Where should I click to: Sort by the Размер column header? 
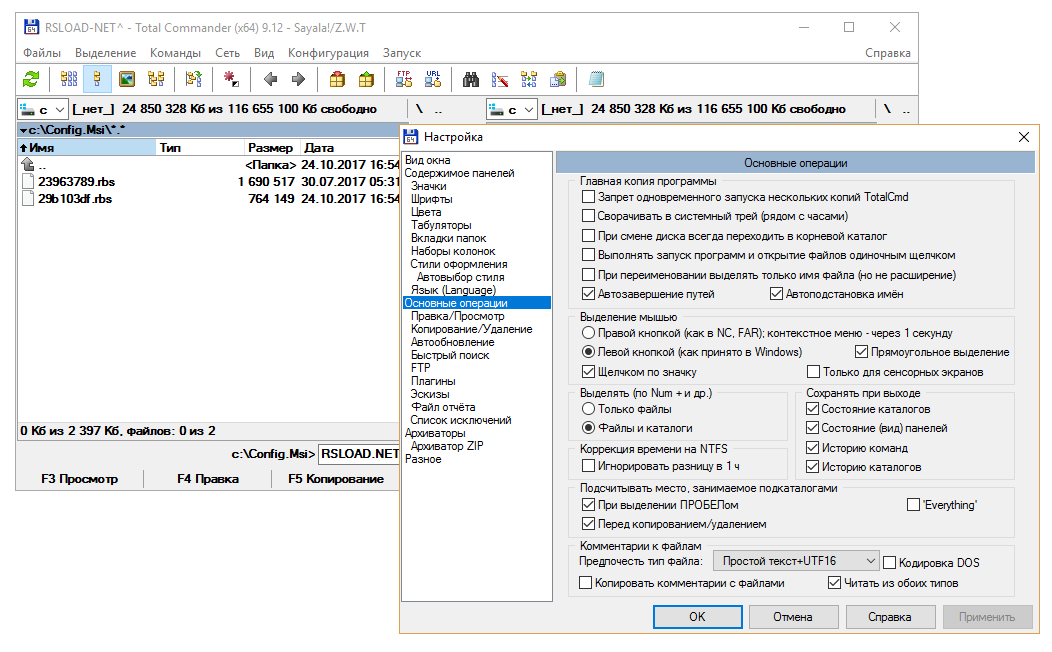click(270, 148)
